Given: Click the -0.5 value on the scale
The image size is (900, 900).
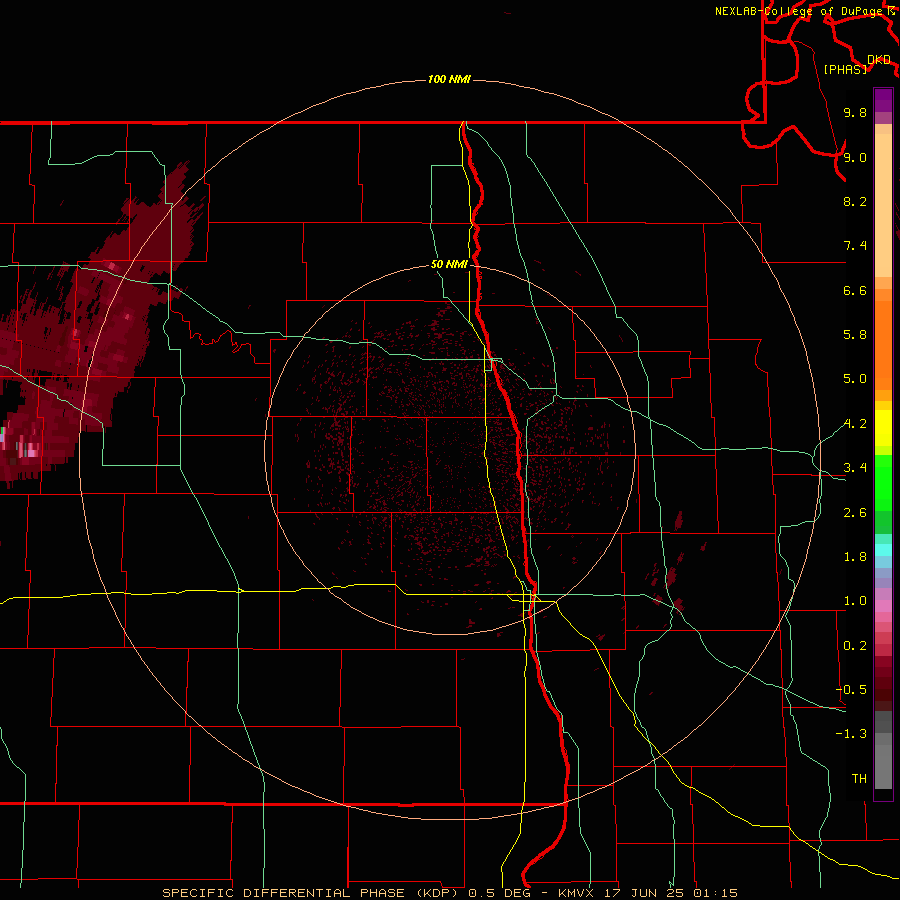Looking at the screenshot, I should [x=851, y=690].
